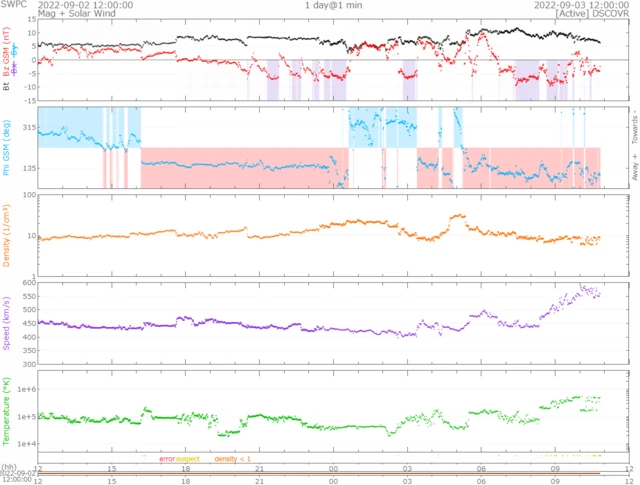Click the 06 hour tick on time axis
Screen dimensions: 640x485
(x=481, y=468)
